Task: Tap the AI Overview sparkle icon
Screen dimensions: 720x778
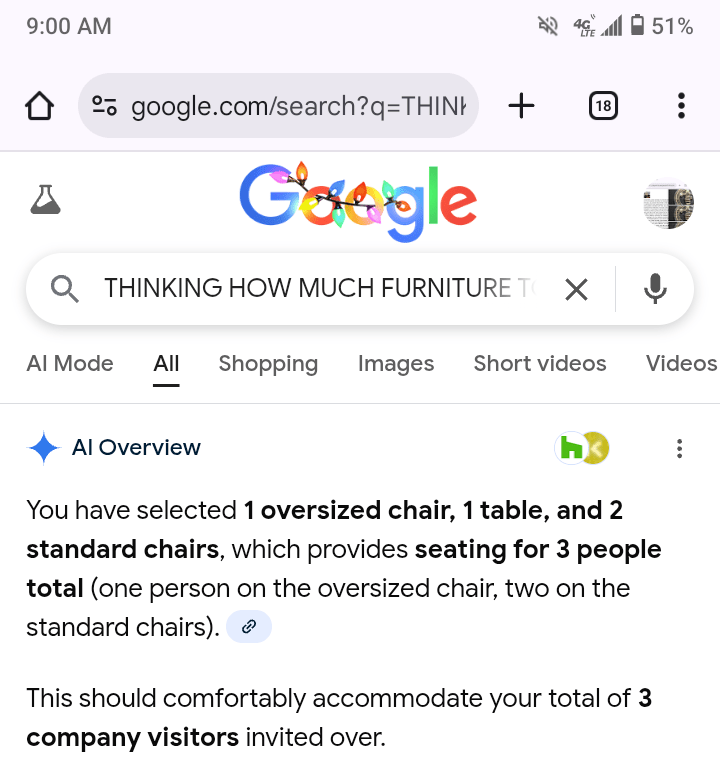Action: tap(44, 448)
